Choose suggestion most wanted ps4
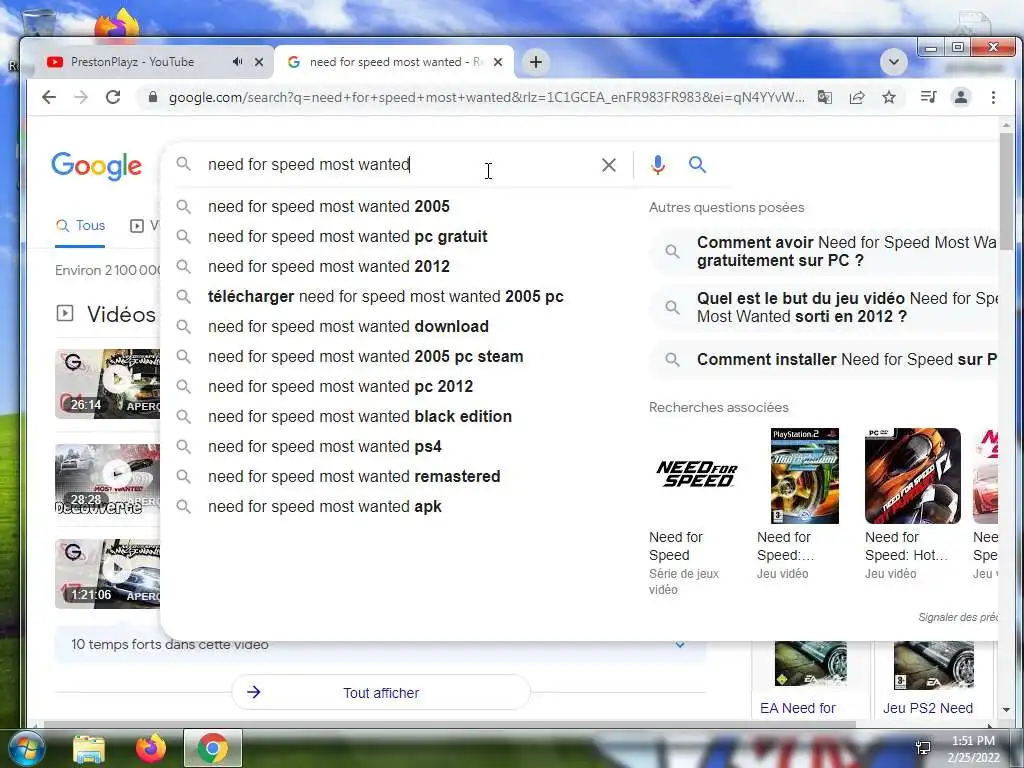The width and height of the screenshot is (1024, 768). tap(325, 447)
